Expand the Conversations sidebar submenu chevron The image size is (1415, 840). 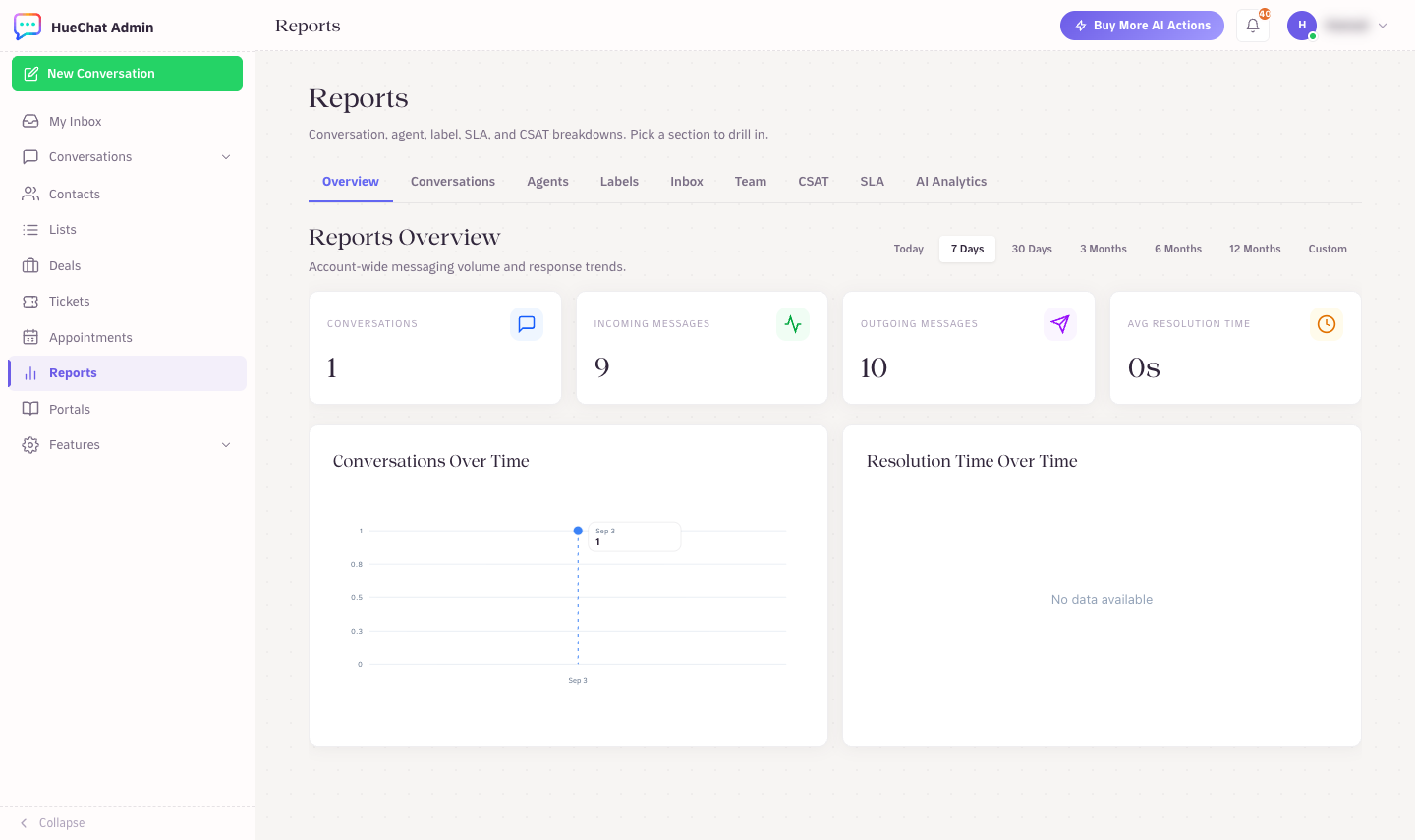click(226, 157)
